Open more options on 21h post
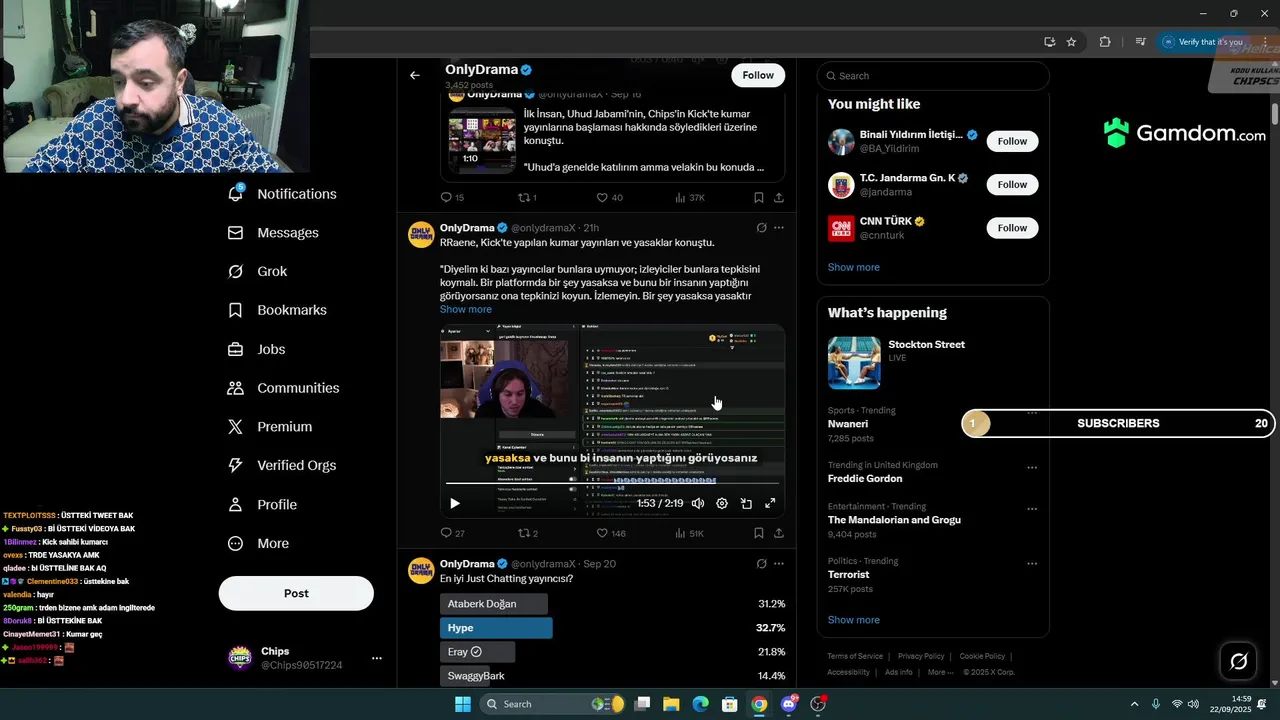Screen dimensions: 1280x720 click(779, 228)
